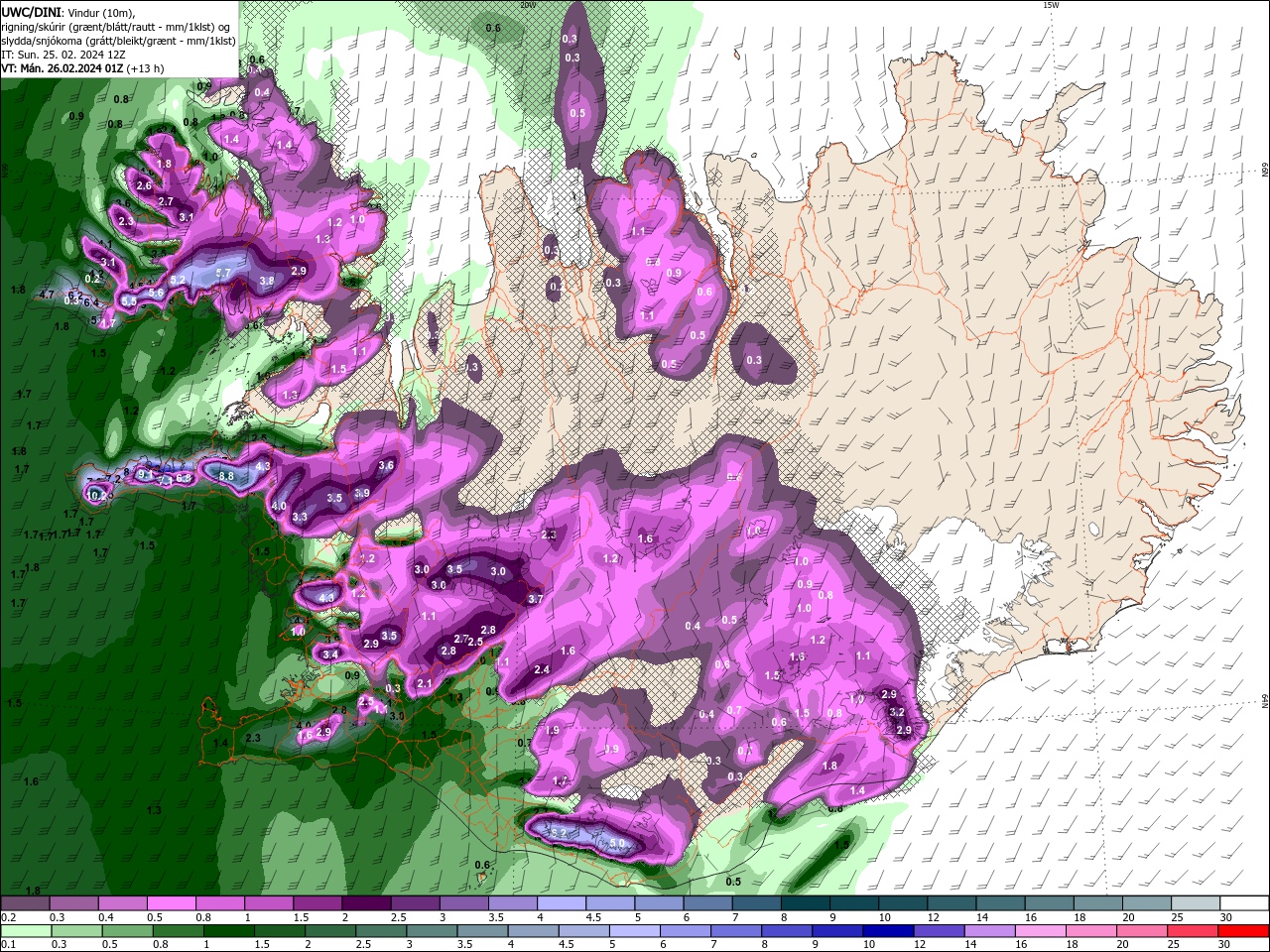Screen dimensions: 1270x952
Task: Select the pale mint first rain legend swatch
Action: (x=26, y=931)
